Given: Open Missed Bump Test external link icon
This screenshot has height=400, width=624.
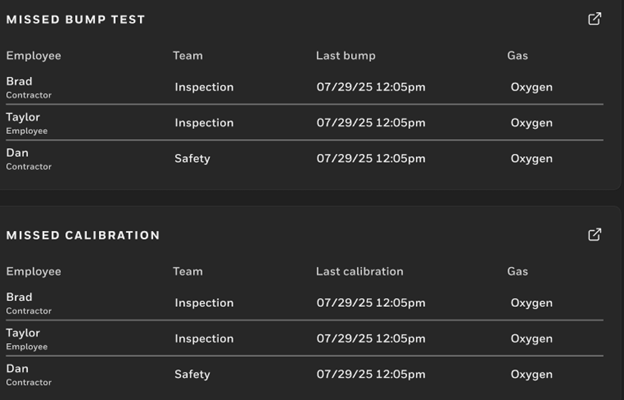Looking at the screenshot, I should pos(595,19).
